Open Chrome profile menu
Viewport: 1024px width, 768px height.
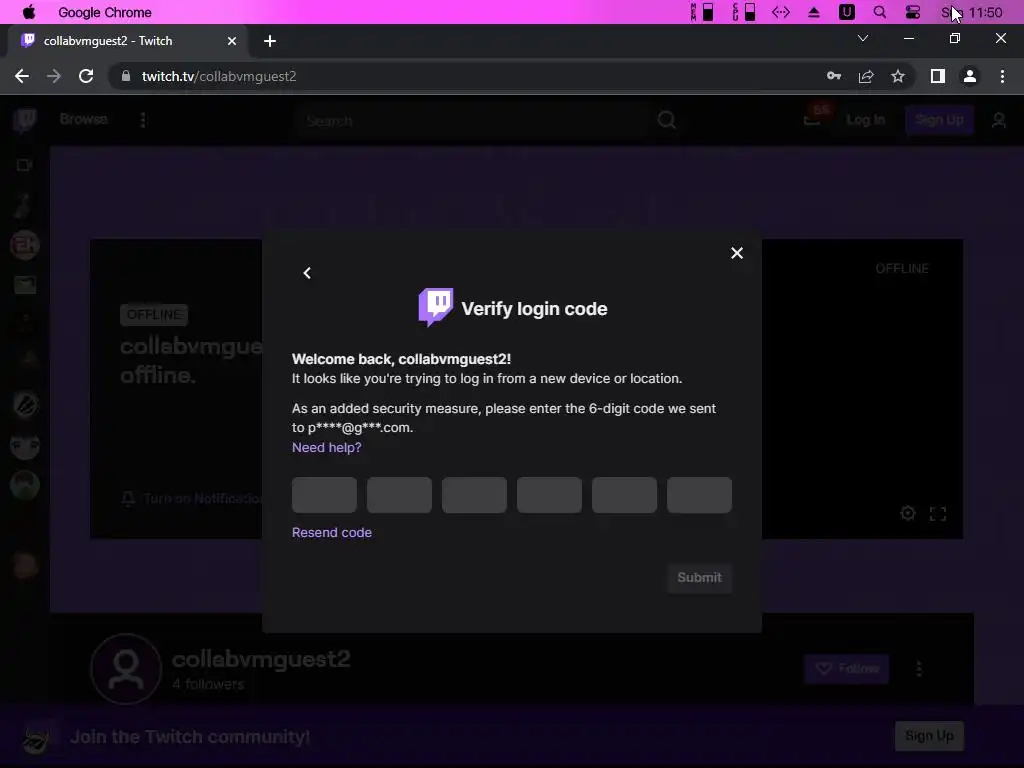click(970, 76)
